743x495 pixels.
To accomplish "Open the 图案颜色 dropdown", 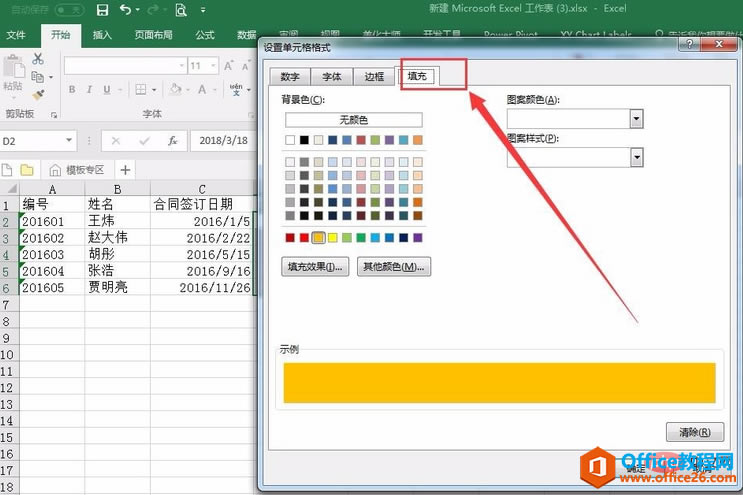I will [x=636, y=119].
